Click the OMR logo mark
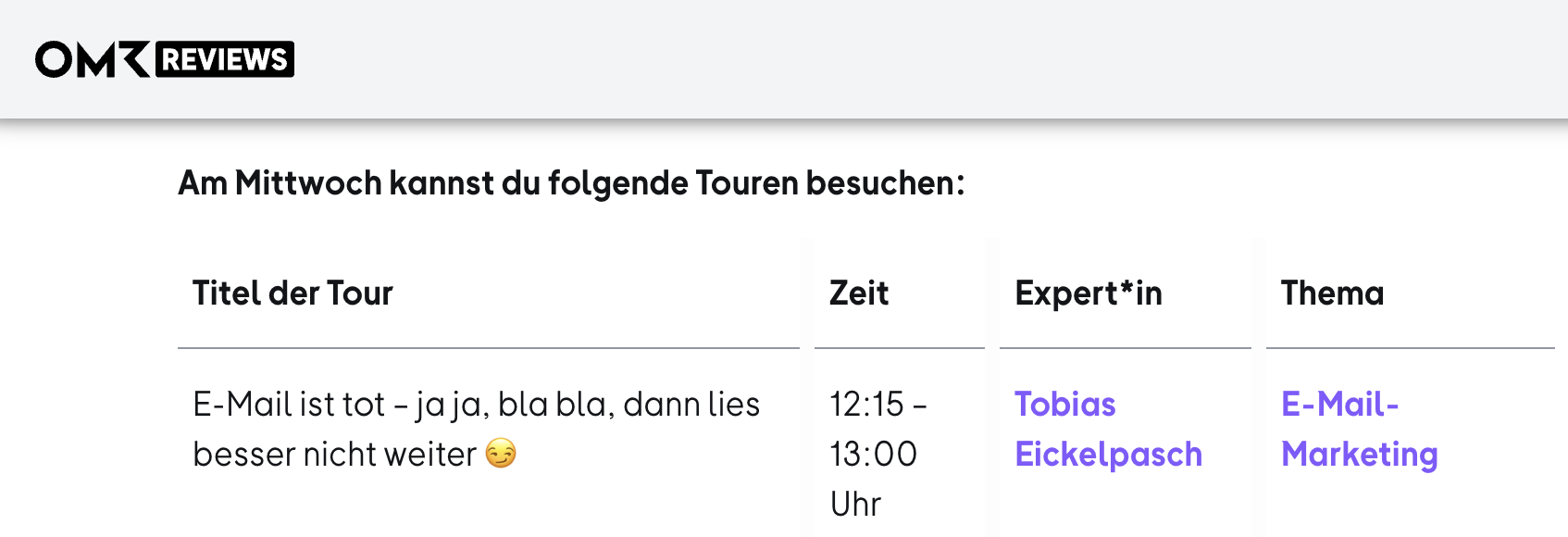This screenshot has height=537, width=1568. 93,59
